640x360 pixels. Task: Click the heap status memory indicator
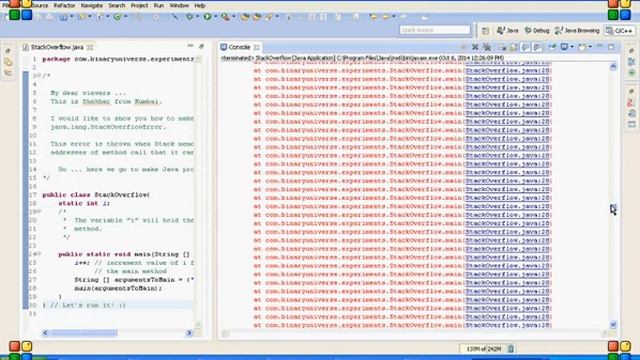coord(483,349)
